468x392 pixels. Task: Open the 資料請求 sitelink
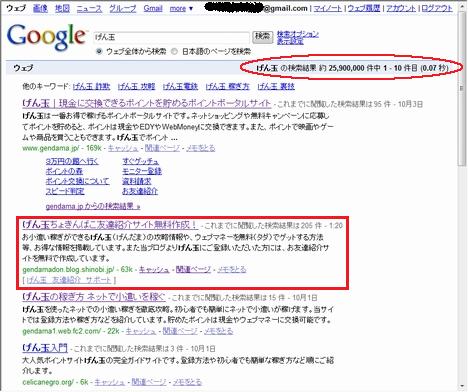pos(137,181)
